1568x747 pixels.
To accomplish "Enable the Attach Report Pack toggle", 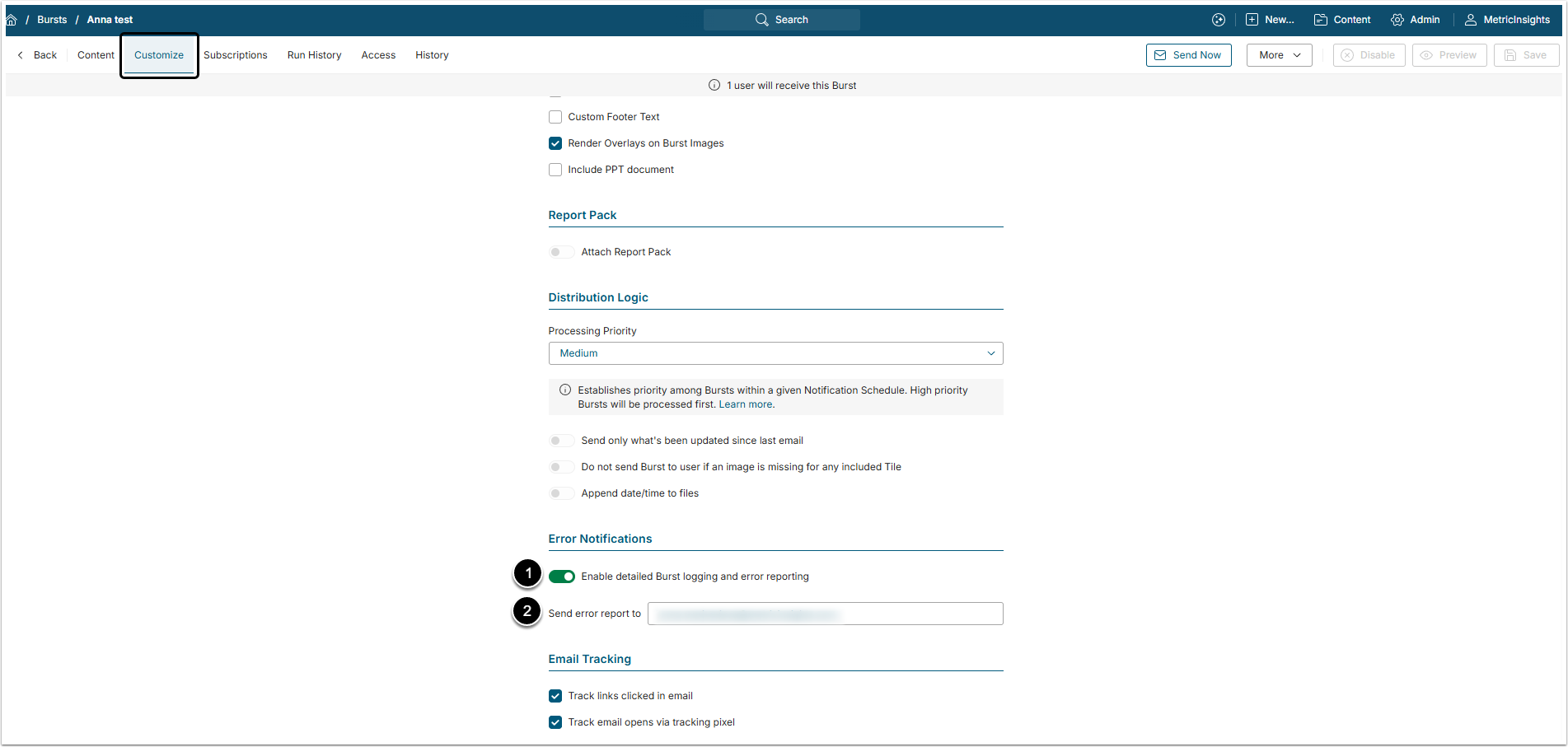I will pyautogui.click(x=562, y=252).
